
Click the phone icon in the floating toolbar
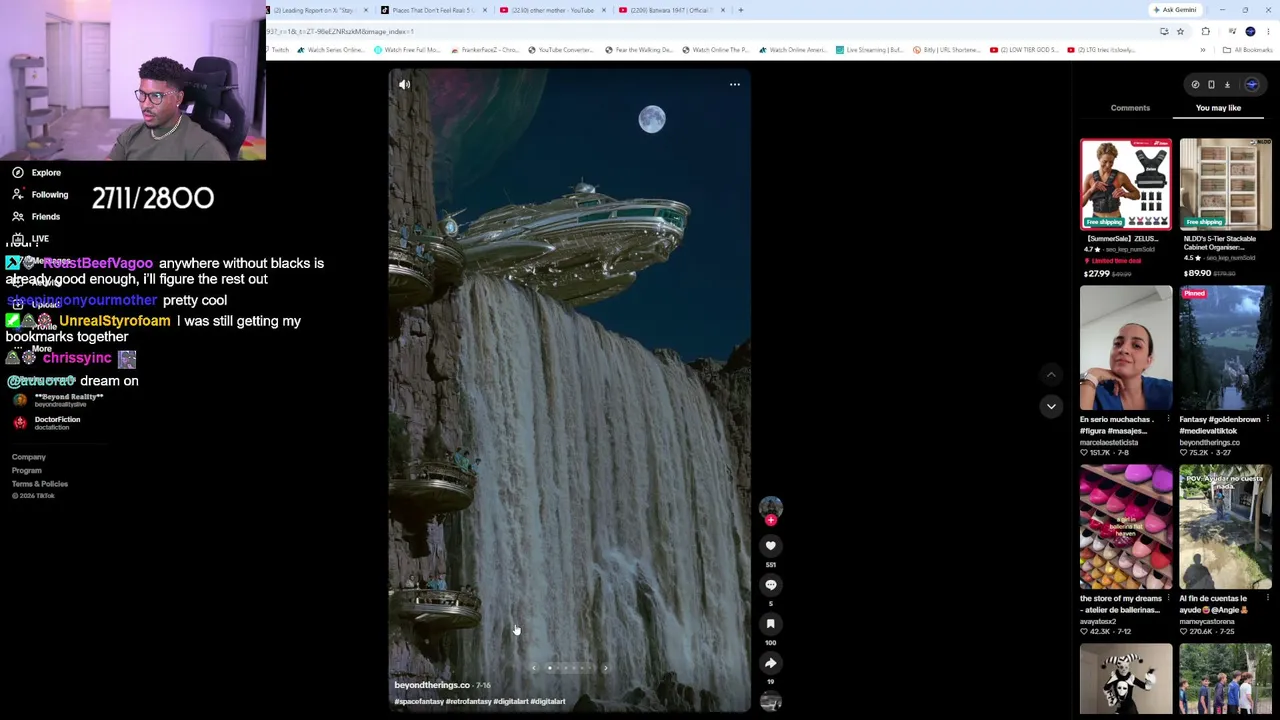point(1211,85)
